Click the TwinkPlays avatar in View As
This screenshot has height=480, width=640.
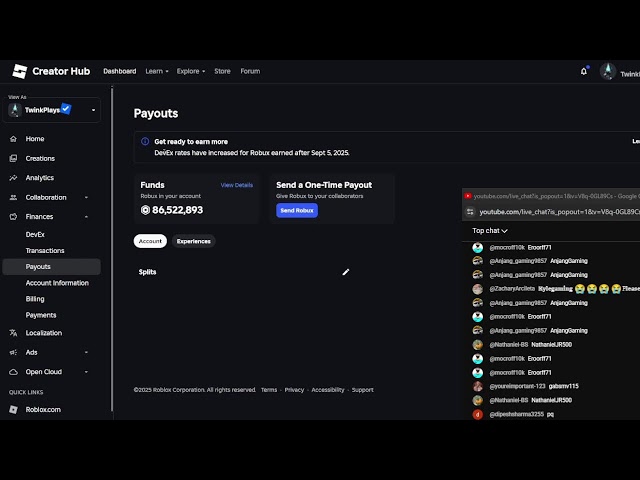15,110
